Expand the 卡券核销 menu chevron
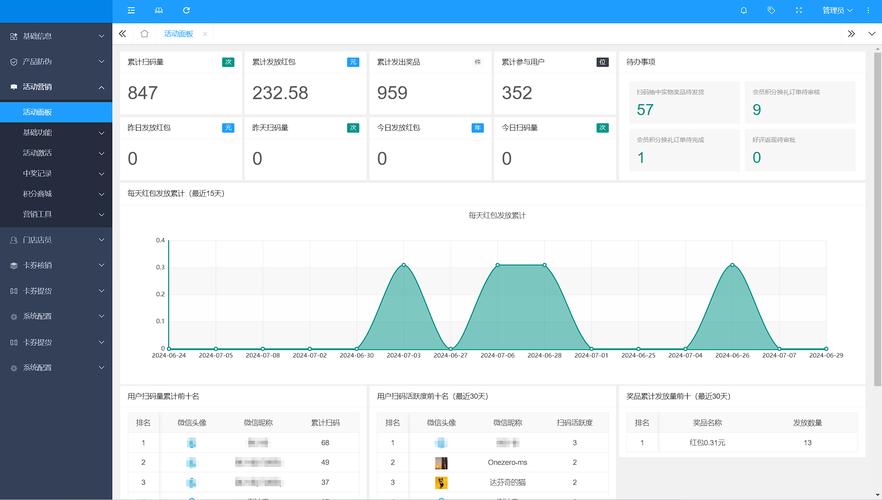 coord(101,265)
